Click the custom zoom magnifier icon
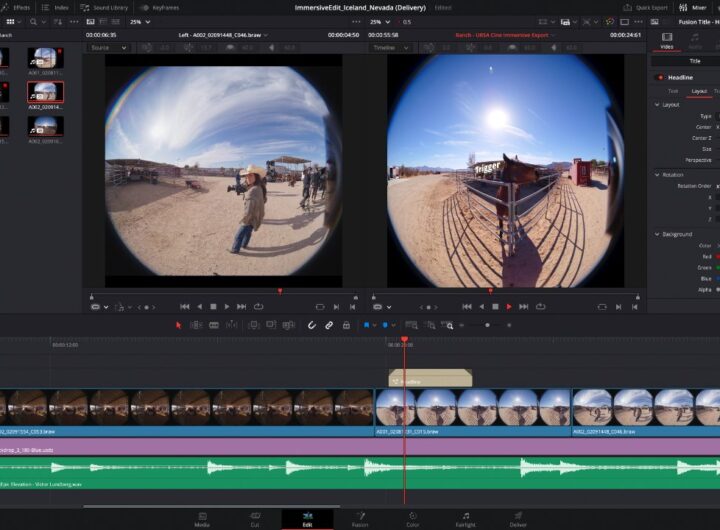 click(447, 325)
